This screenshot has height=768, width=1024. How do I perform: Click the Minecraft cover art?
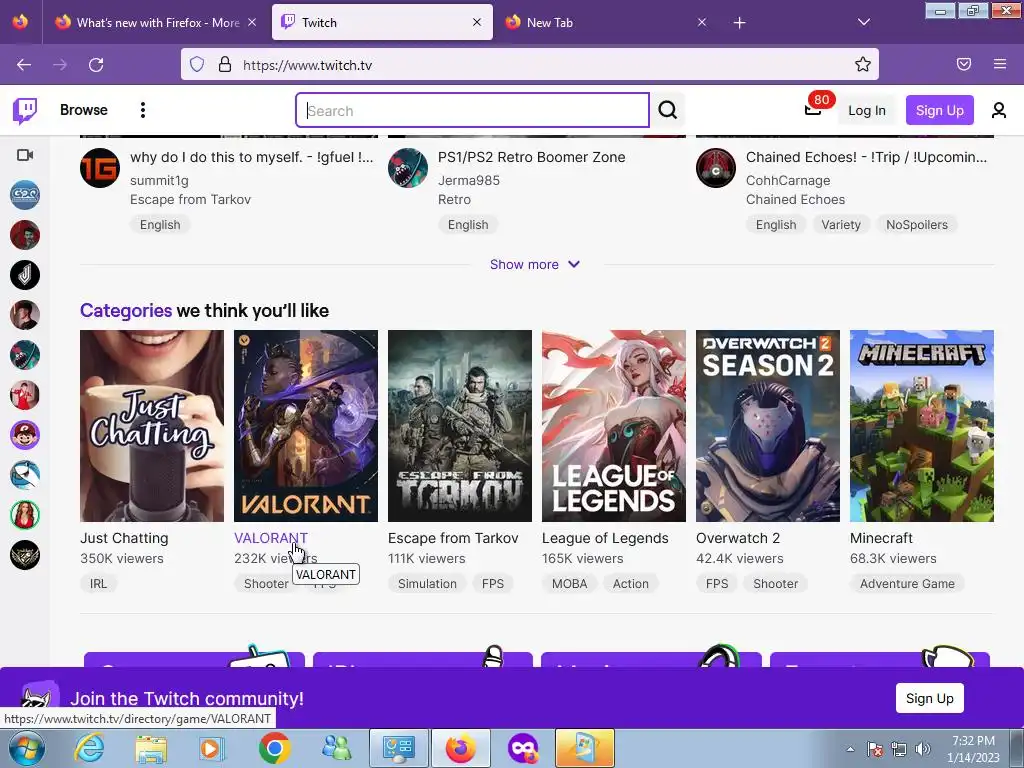(x=921, y=426)
